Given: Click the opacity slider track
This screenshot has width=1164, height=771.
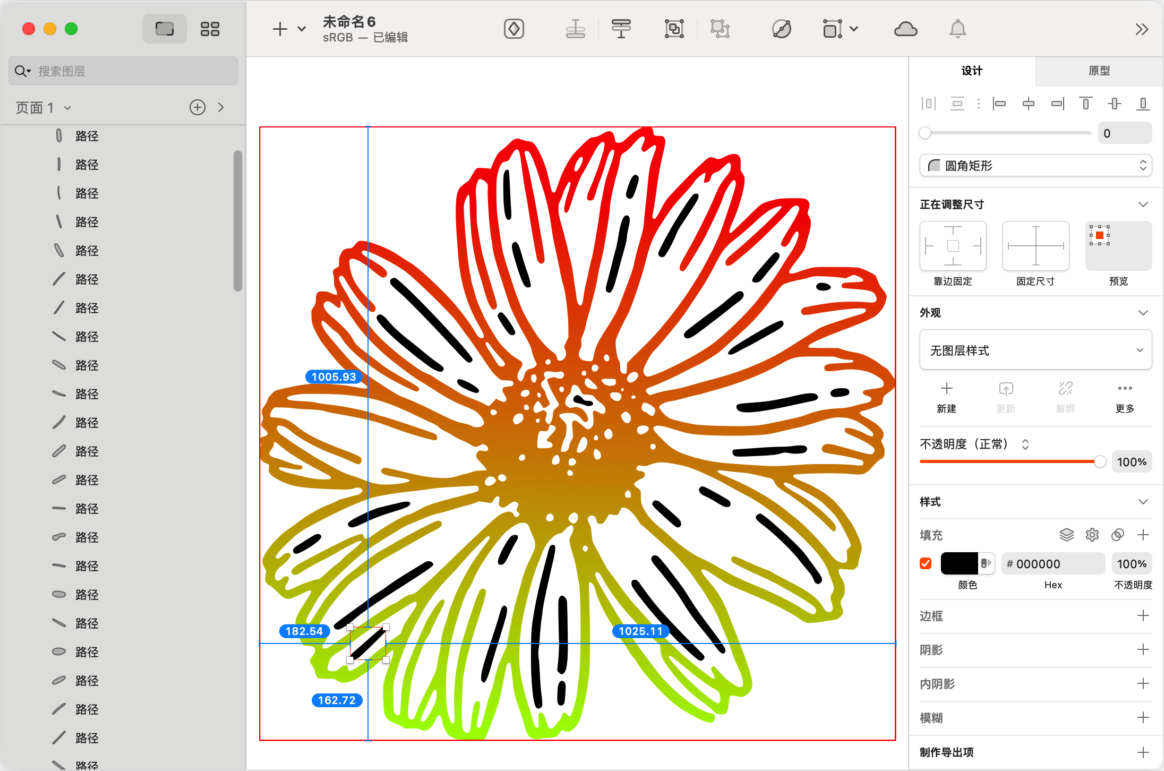Looking at the screenshot, I should 1013,462.
